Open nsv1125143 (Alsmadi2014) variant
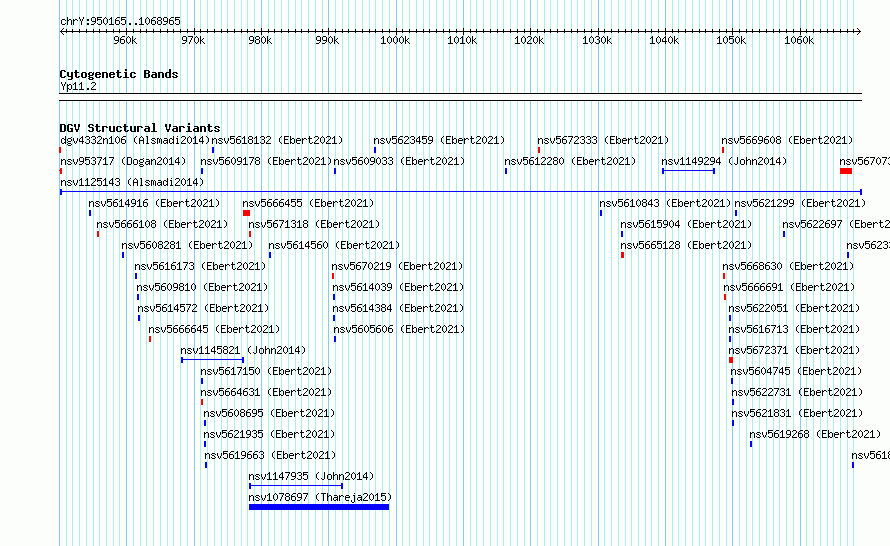 click(132, 182)
